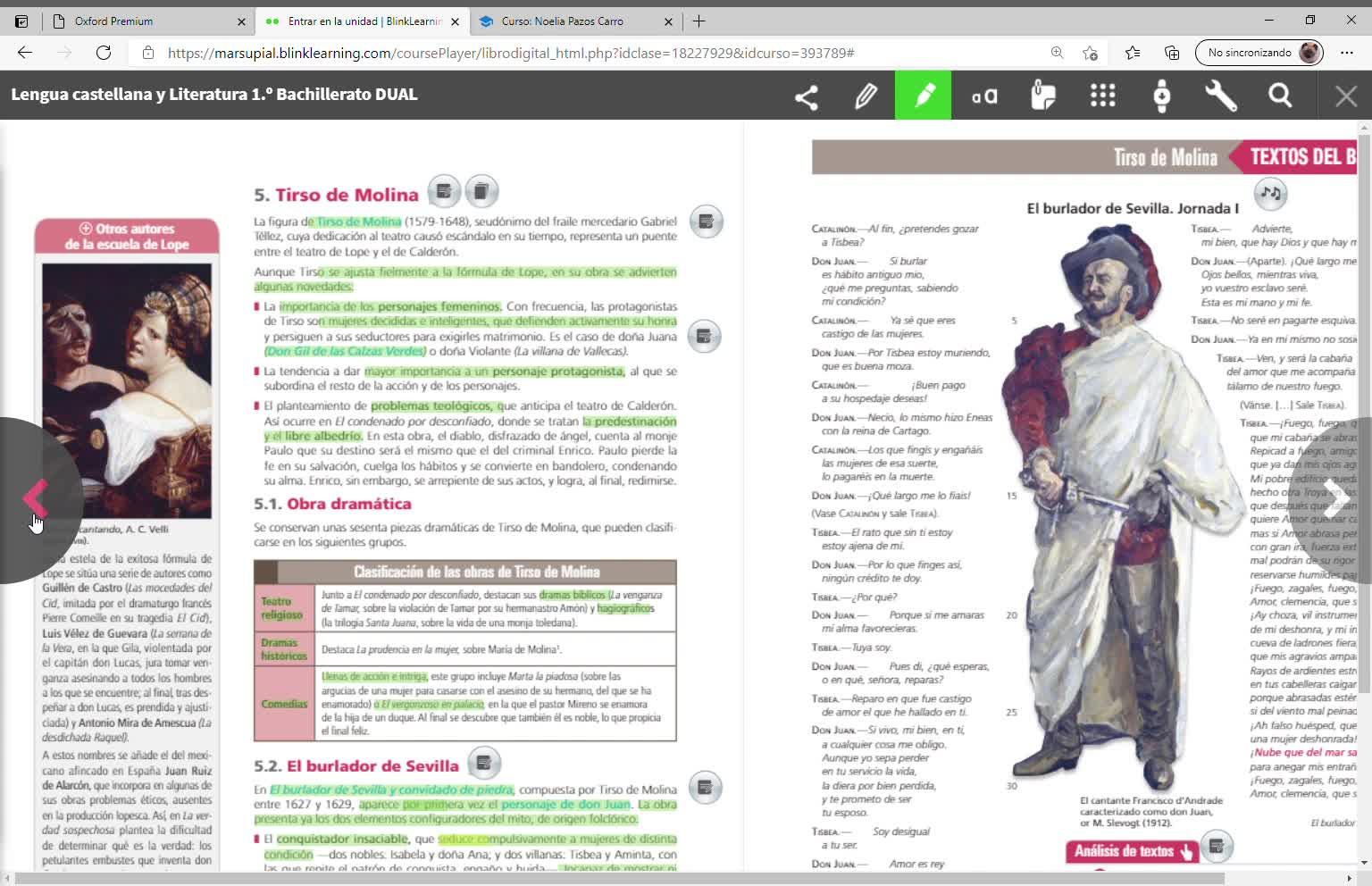Viewport: 1372px width, 886px height.
Task: Click the table cell 'Comedias'
Action: click(x=284, y=704)
